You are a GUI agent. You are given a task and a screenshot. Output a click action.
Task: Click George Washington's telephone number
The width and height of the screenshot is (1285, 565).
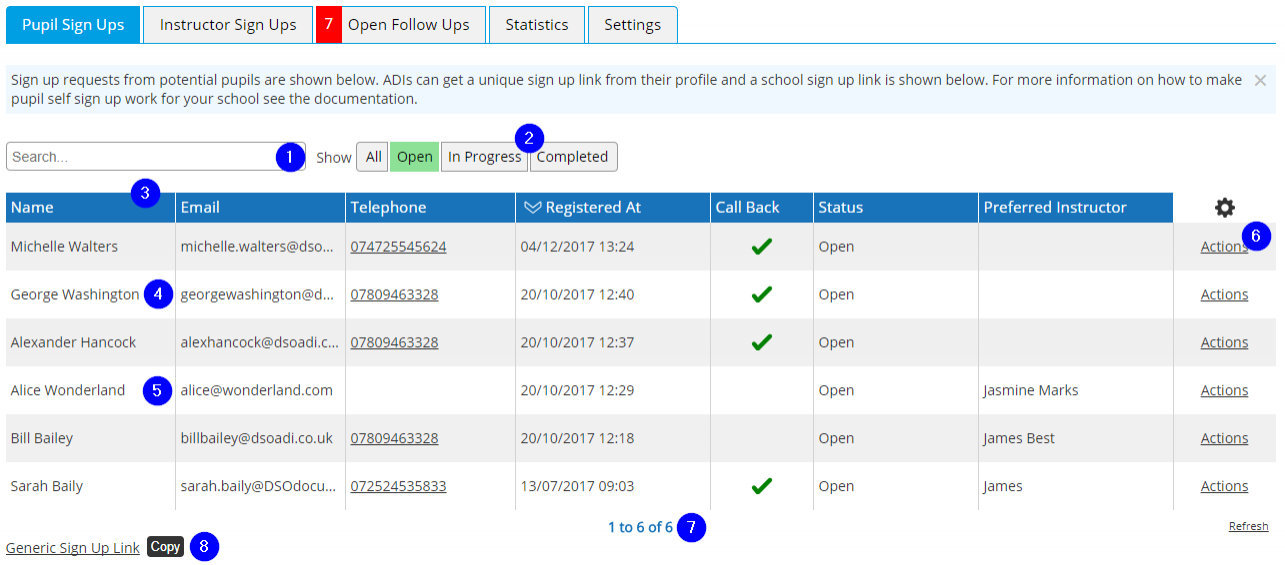point(394,294)
